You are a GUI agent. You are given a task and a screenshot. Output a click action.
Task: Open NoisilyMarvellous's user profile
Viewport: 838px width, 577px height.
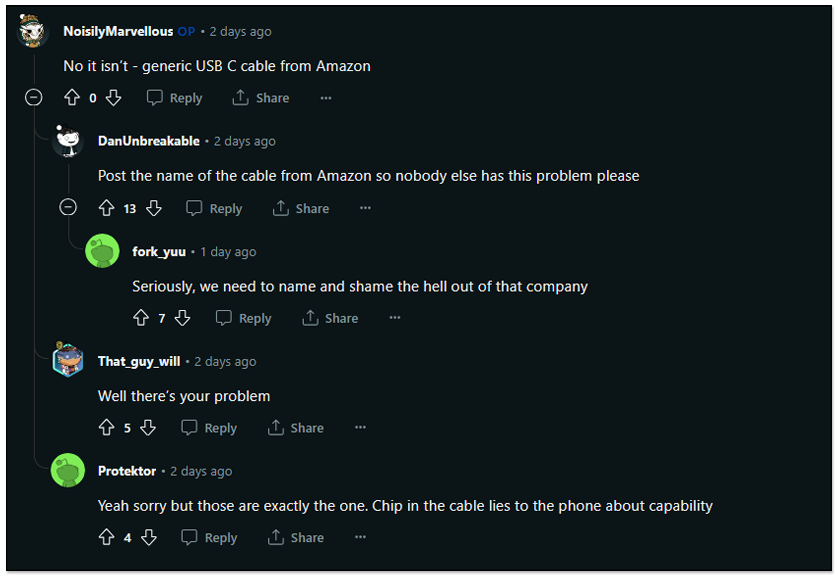118,32
